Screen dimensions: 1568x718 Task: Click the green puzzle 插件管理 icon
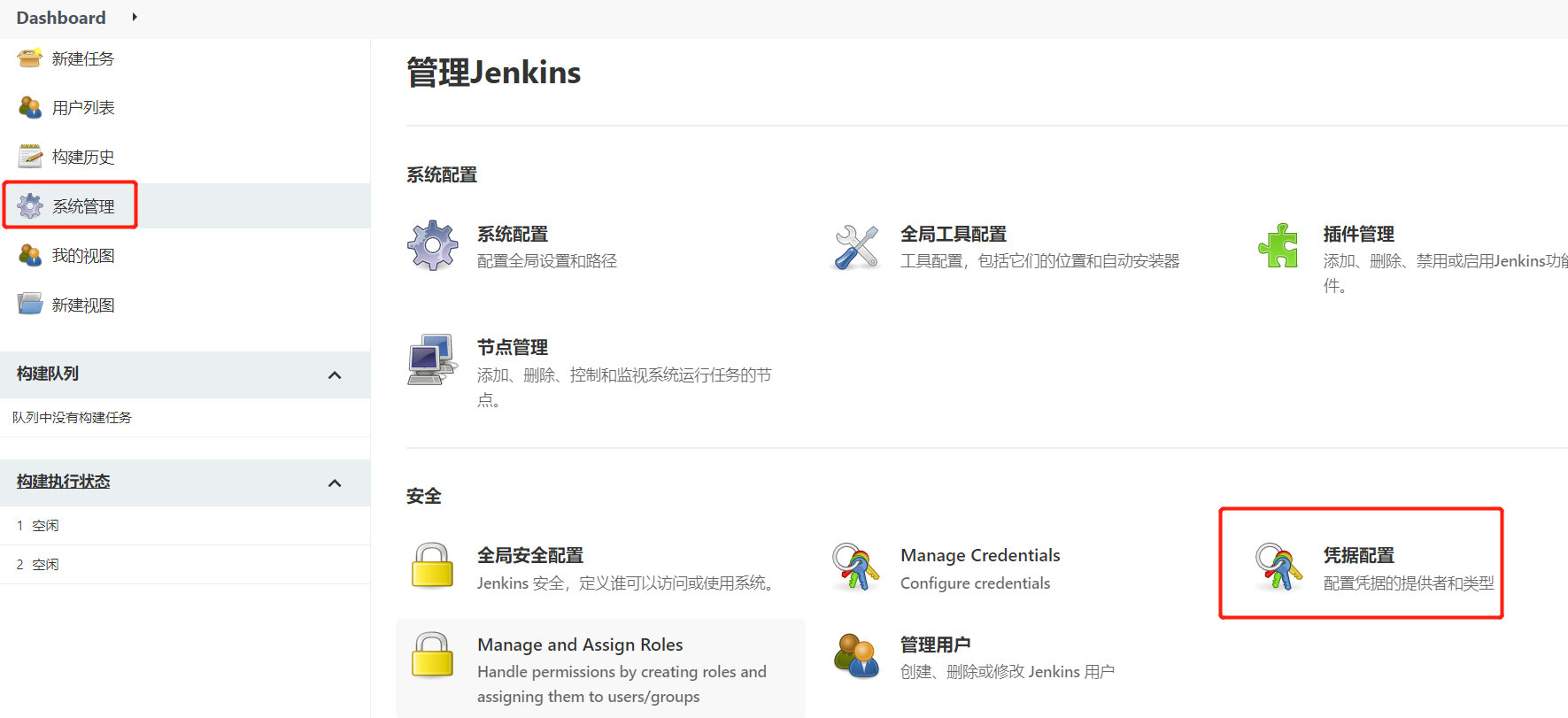click(1278, 245)
